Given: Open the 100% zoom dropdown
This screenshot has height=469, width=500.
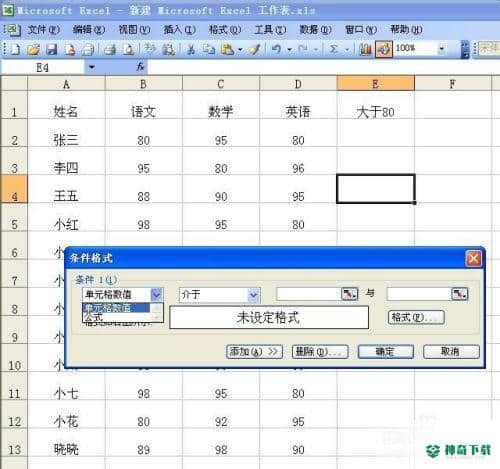Looking at the screenshot, I should [442, 49].
